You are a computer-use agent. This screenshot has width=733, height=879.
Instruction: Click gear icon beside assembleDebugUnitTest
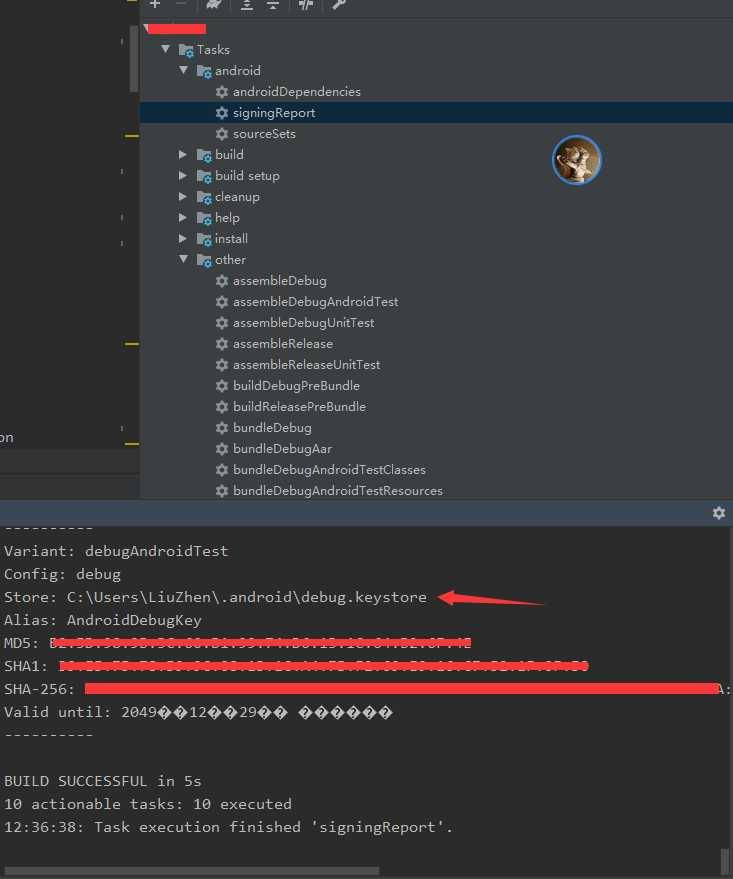point(222,322)
